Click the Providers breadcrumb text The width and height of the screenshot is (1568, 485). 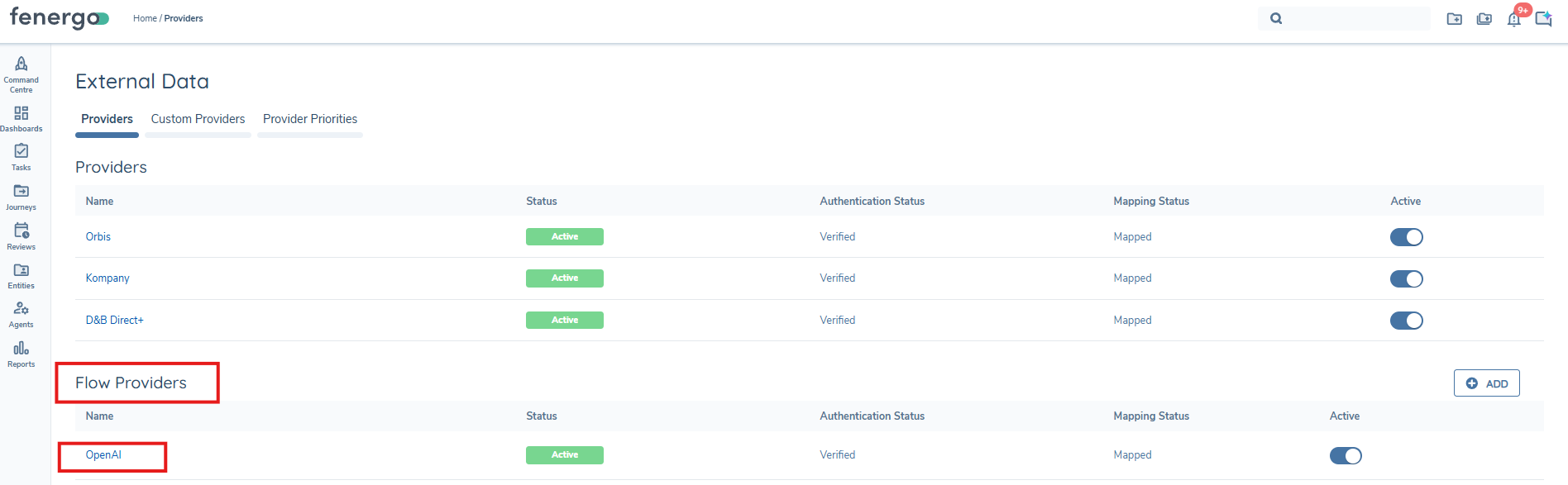pos(184,18)
